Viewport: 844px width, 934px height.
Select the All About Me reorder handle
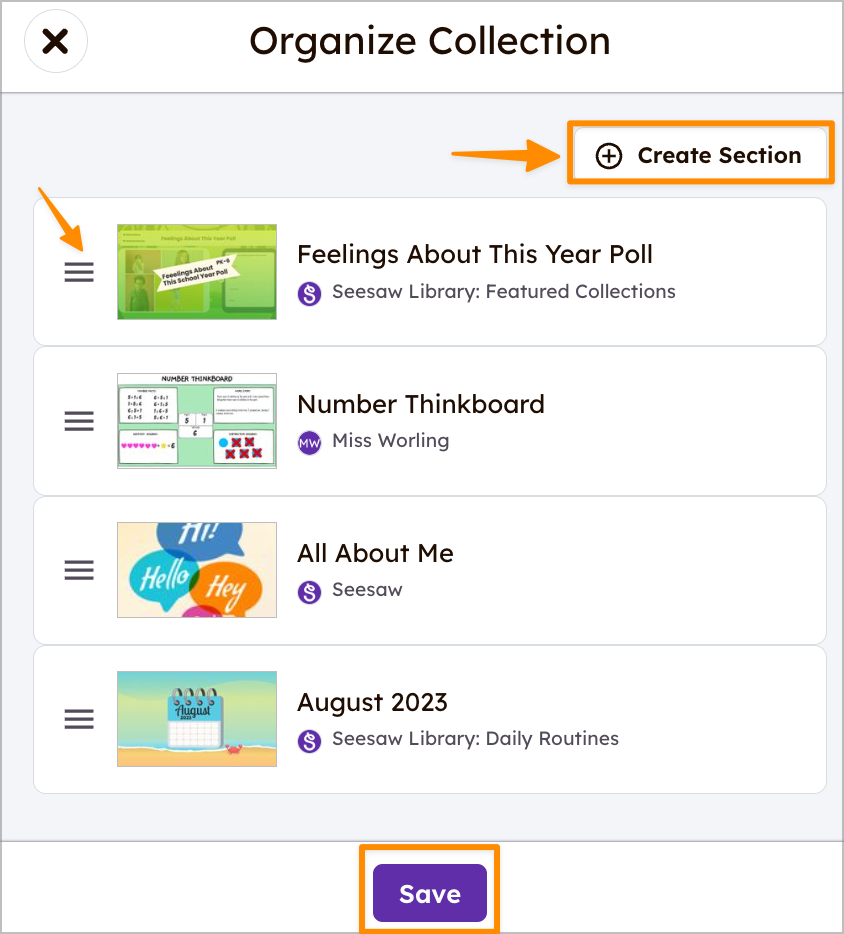pyautogui.click(x=79, y=570)
